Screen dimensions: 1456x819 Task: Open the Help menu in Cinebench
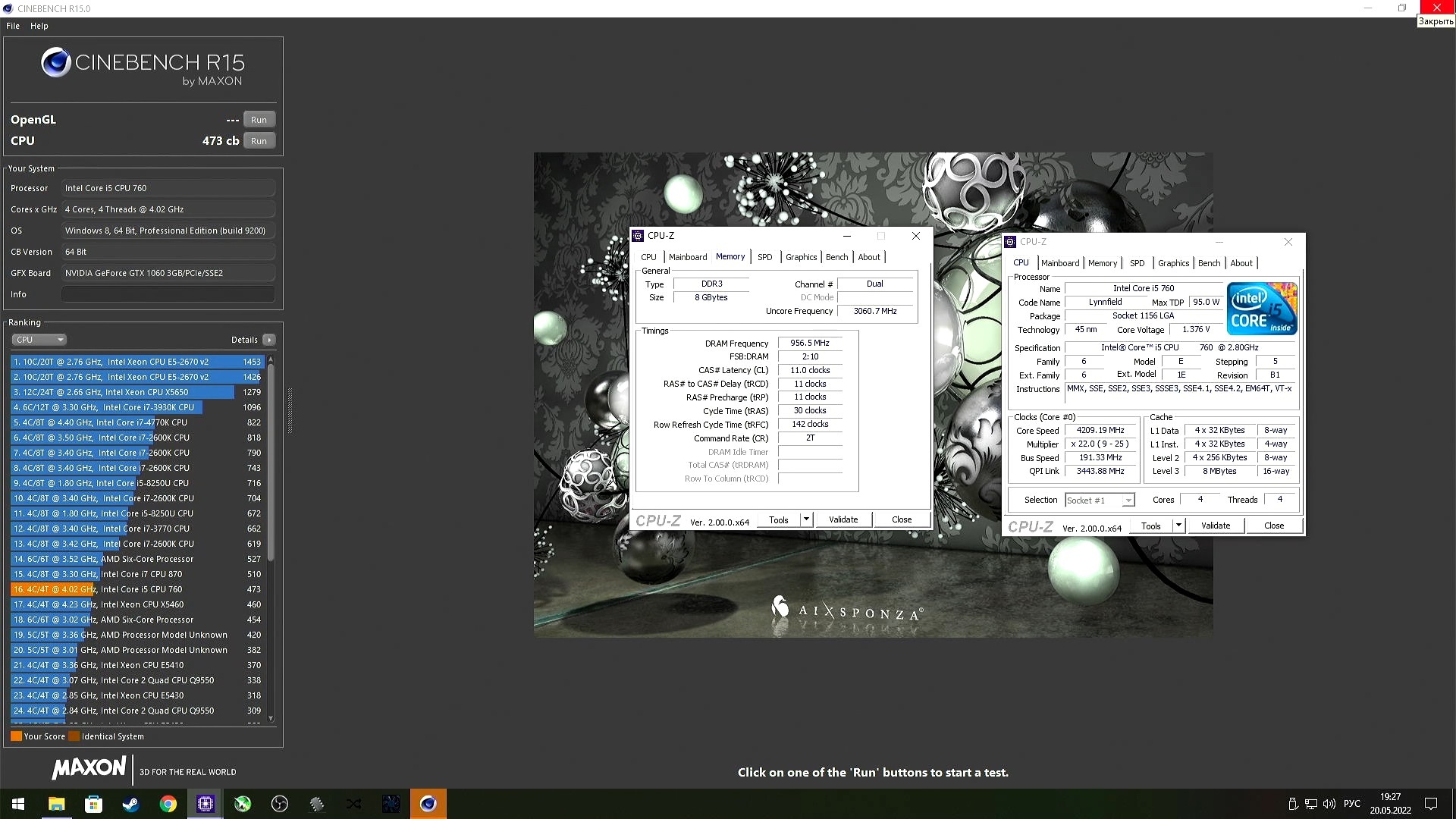[39, 26]
